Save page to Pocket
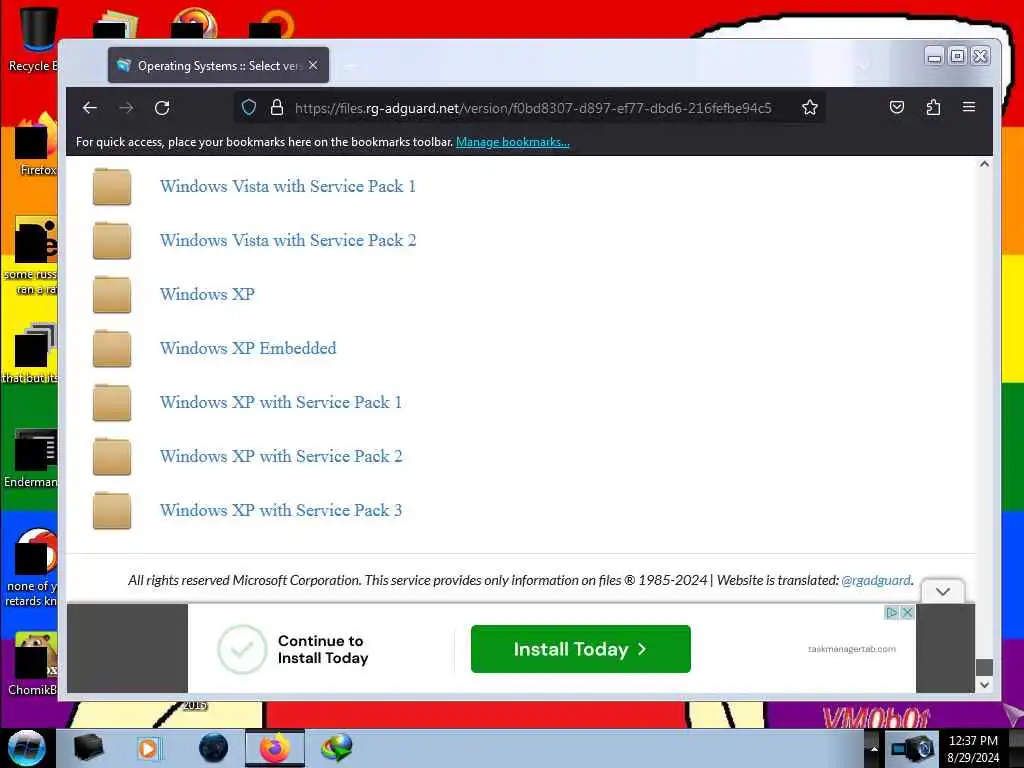 897,107
